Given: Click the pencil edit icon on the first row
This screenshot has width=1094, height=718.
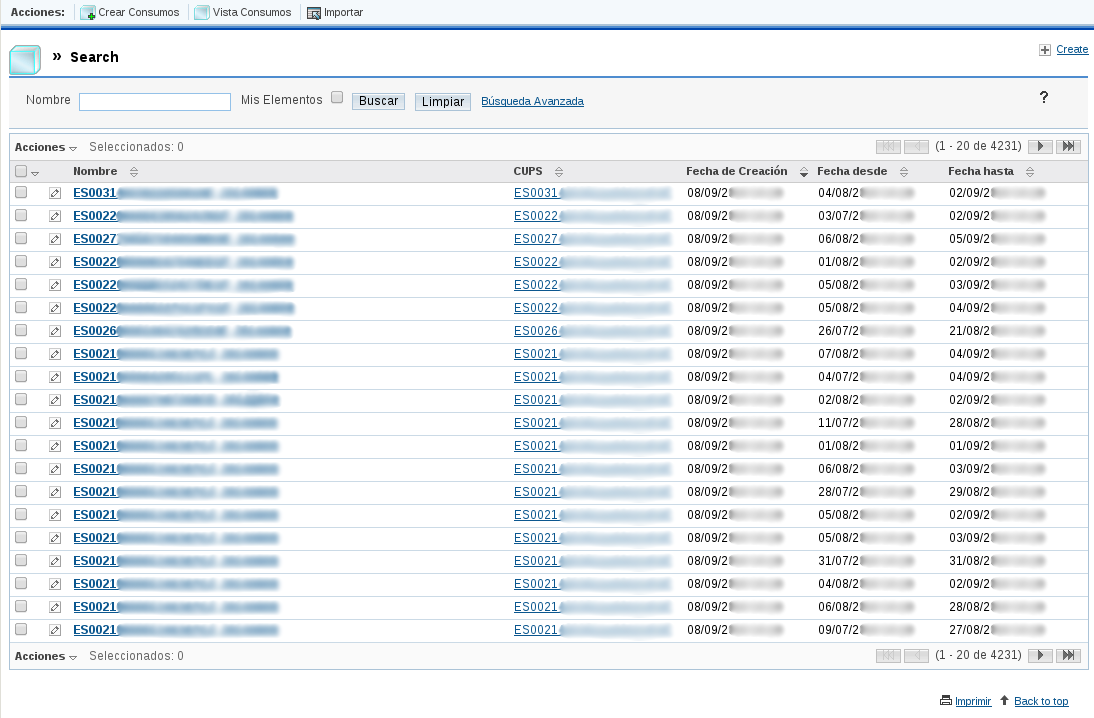Looking at the screenshot, I should (55, 192).
